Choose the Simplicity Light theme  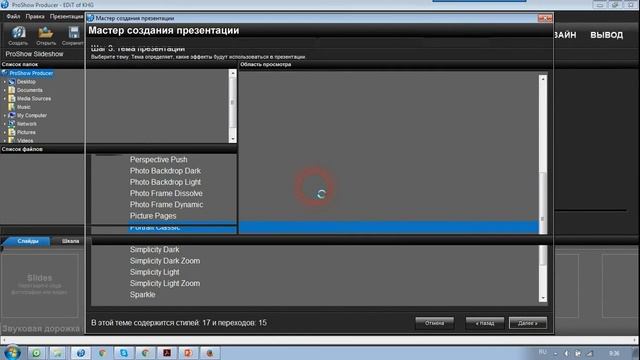click(x=154, y=272)
